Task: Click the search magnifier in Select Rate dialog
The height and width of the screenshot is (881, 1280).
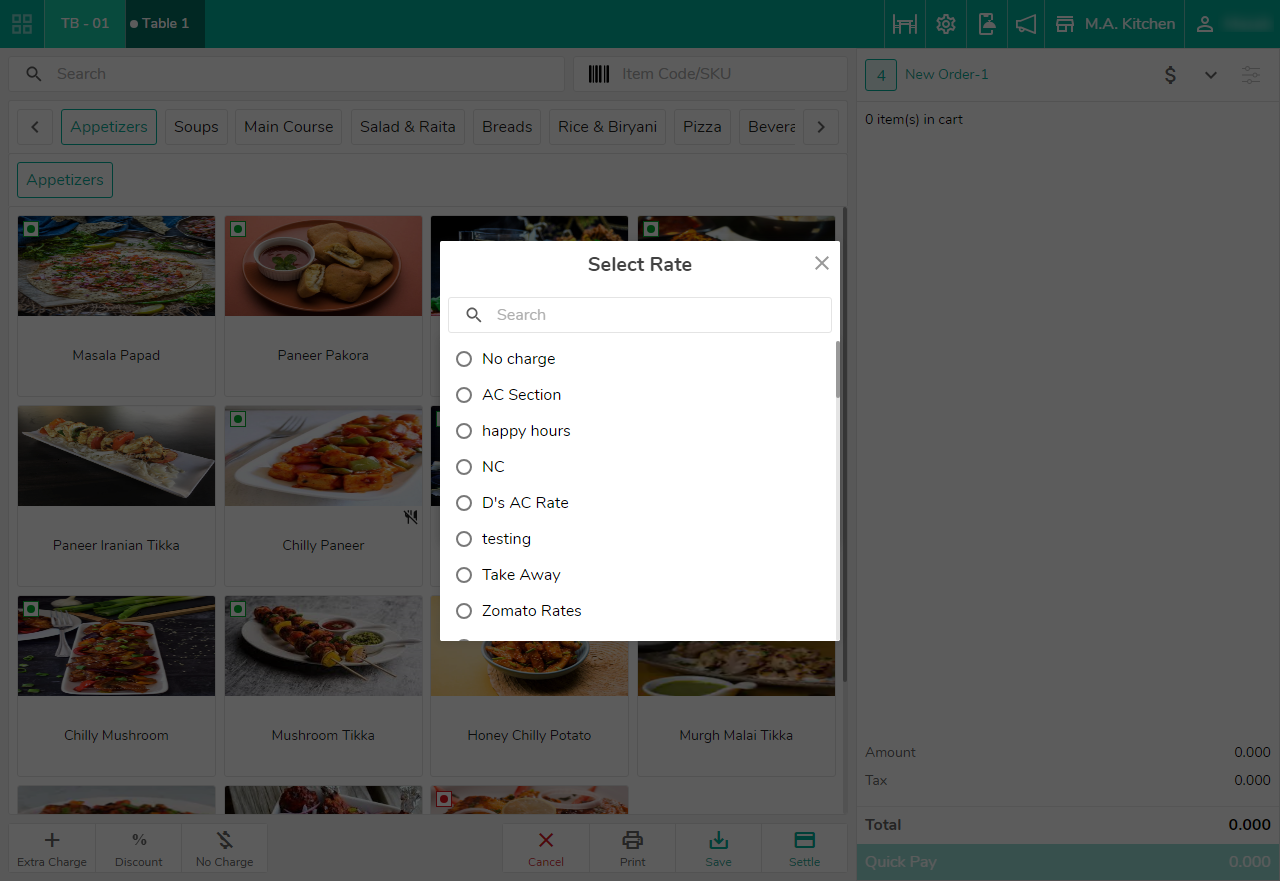Action: pyautogui.click(x=474, y=315)
